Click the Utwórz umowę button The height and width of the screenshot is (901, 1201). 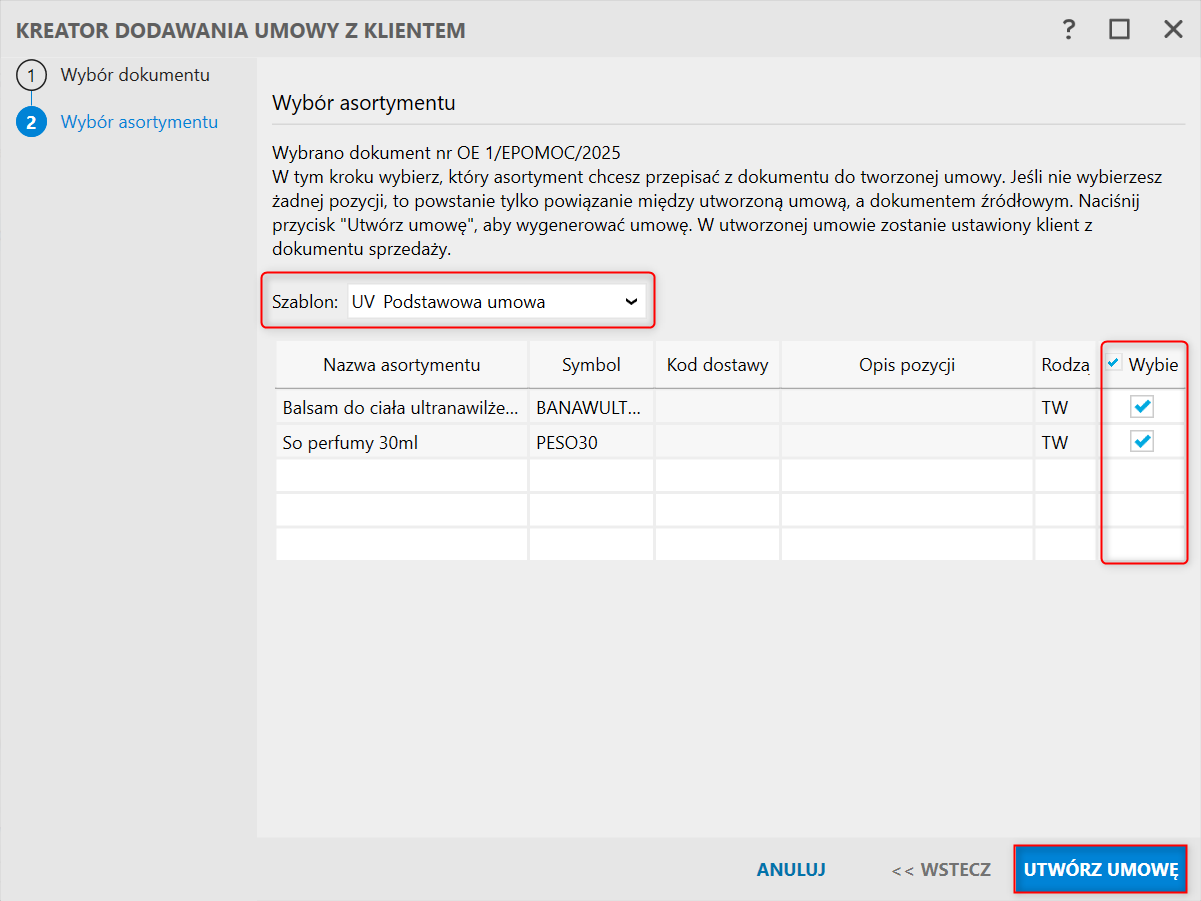pyautogui.click(x=1101, y=869)
